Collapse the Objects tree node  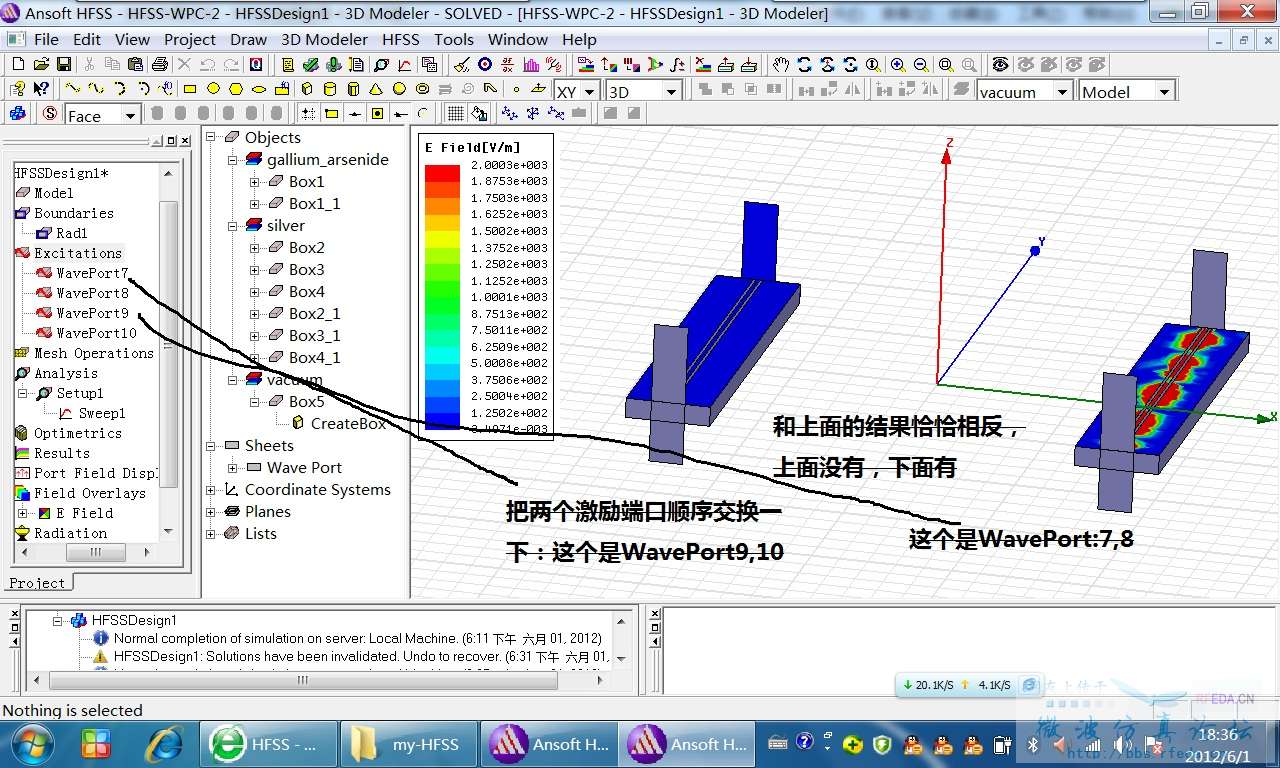(x=211, y=138)
